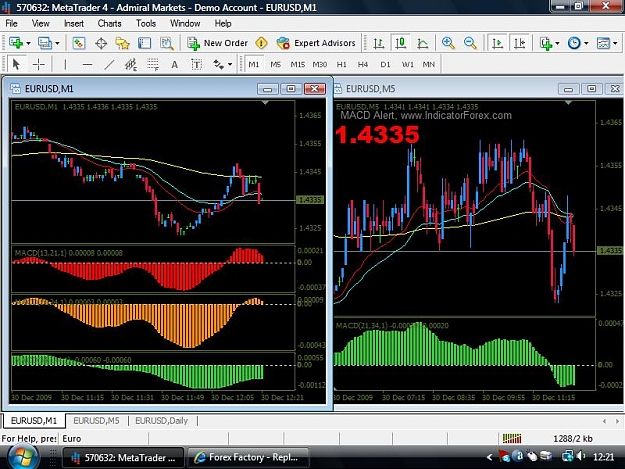Draw a vertical line tool
Image resolution: width=625 pixels, height=469 pixels.
(65, 64)
